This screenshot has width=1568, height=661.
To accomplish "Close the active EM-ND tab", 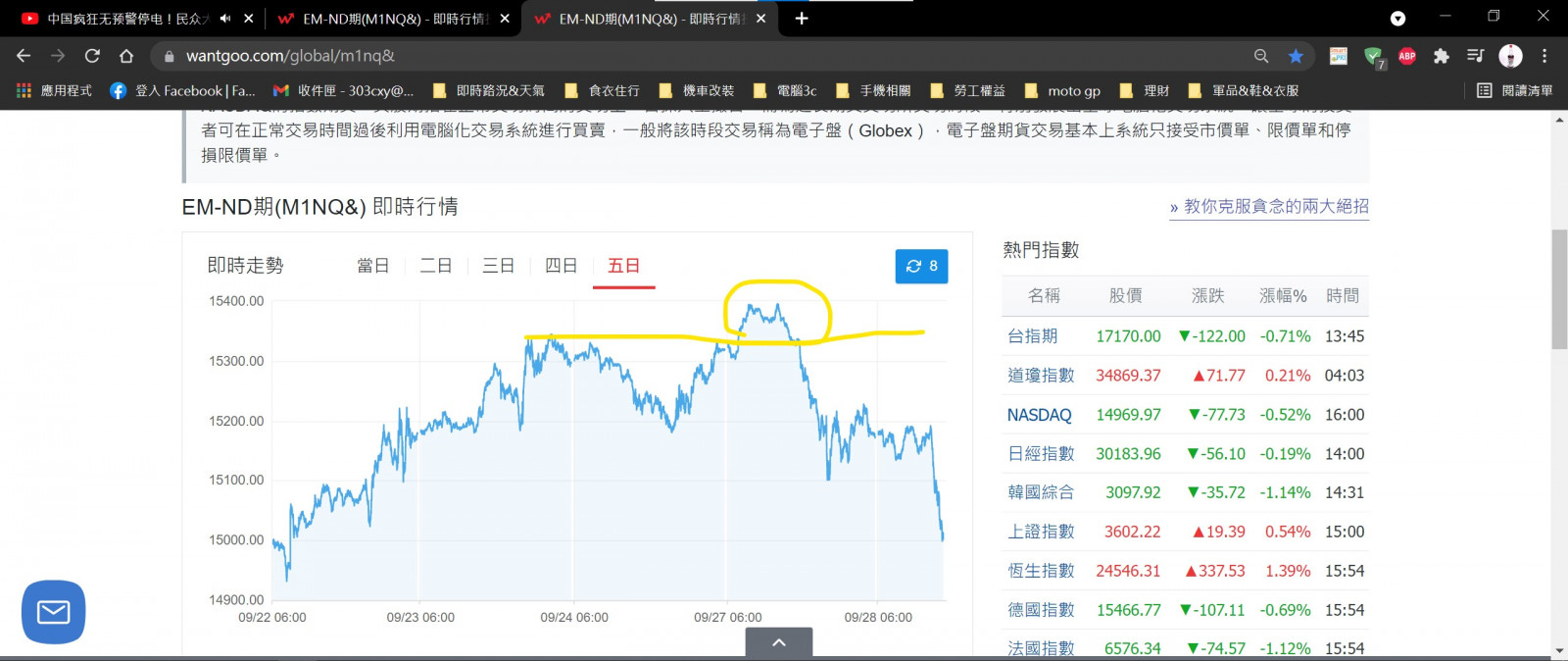I will tap(761, 19).
